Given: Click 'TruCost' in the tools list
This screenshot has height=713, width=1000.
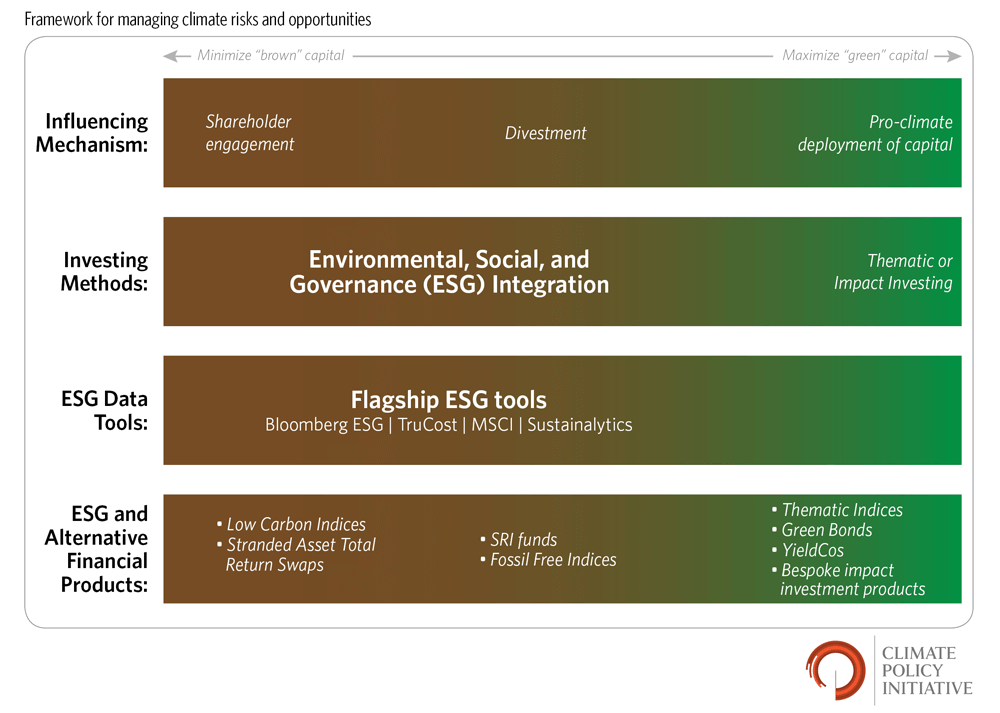Looking at the screenshot, I should (427, 425).
